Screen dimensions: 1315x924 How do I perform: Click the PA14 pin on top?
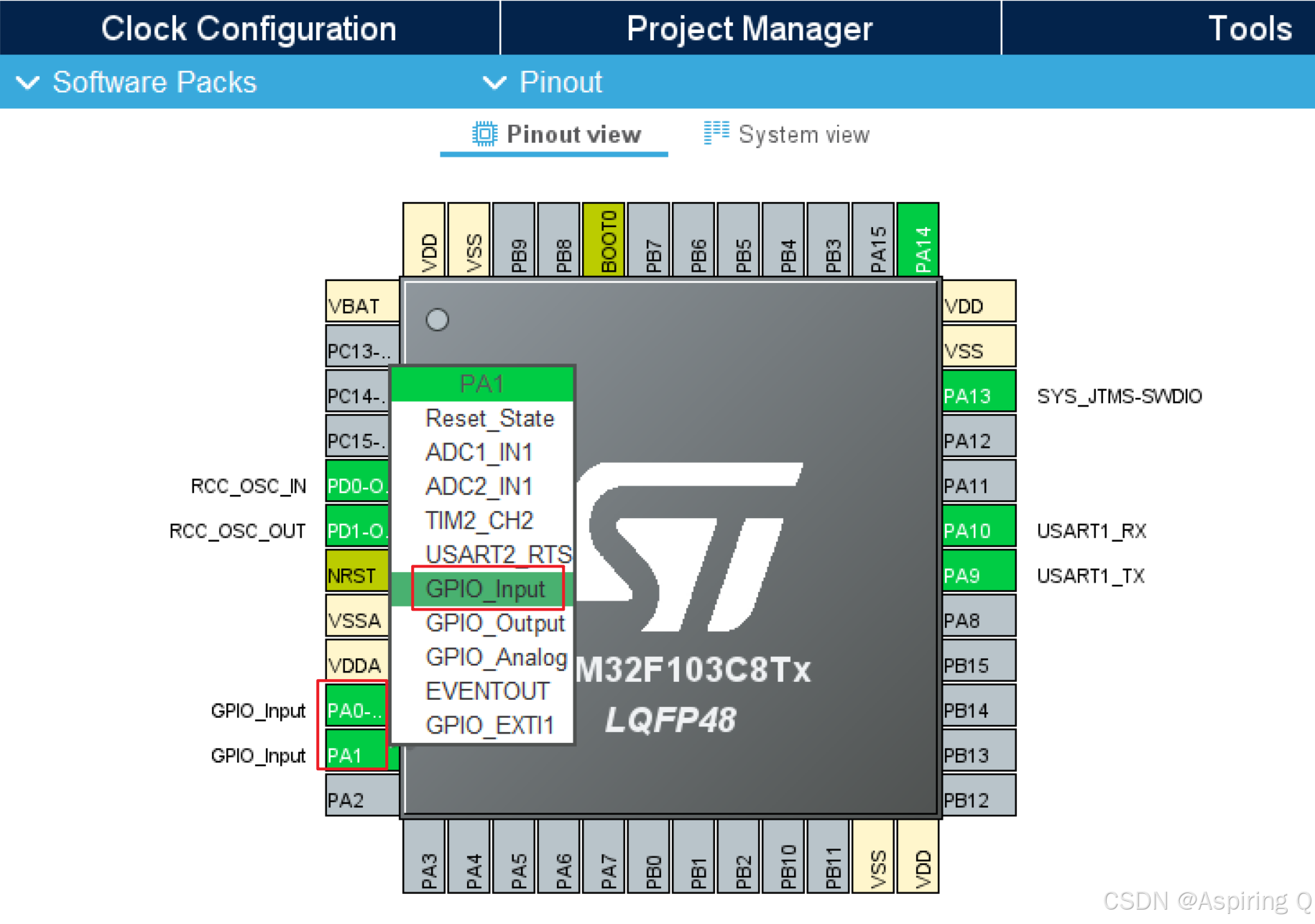(x=918, y=240)
